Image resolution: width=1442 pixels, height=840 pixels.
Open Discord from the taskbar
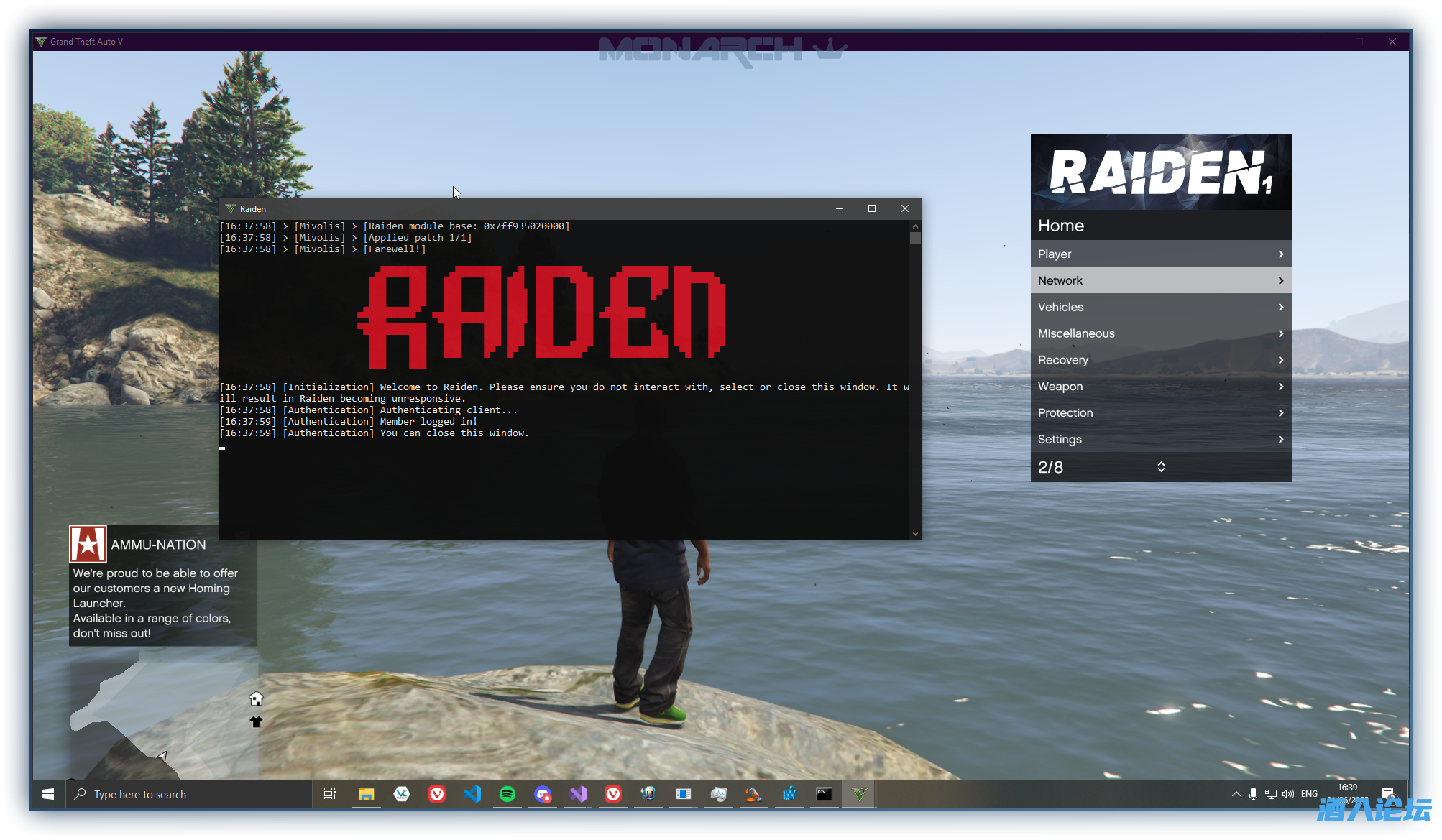pos(543,794)
